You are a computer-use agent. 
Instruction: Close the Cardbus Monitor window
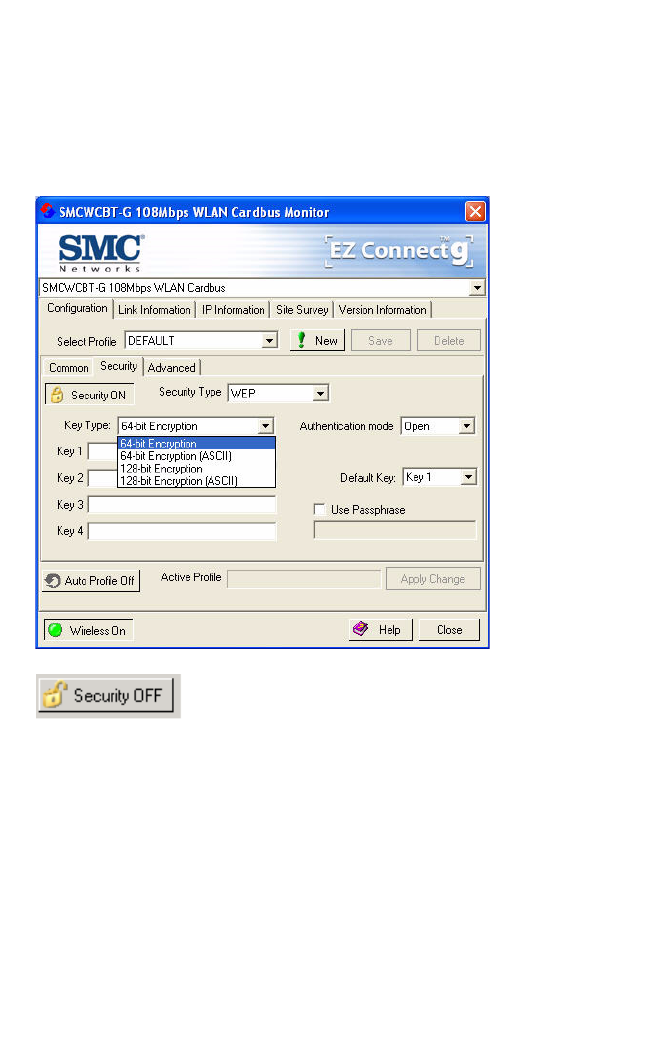click(x=475, y=211)
